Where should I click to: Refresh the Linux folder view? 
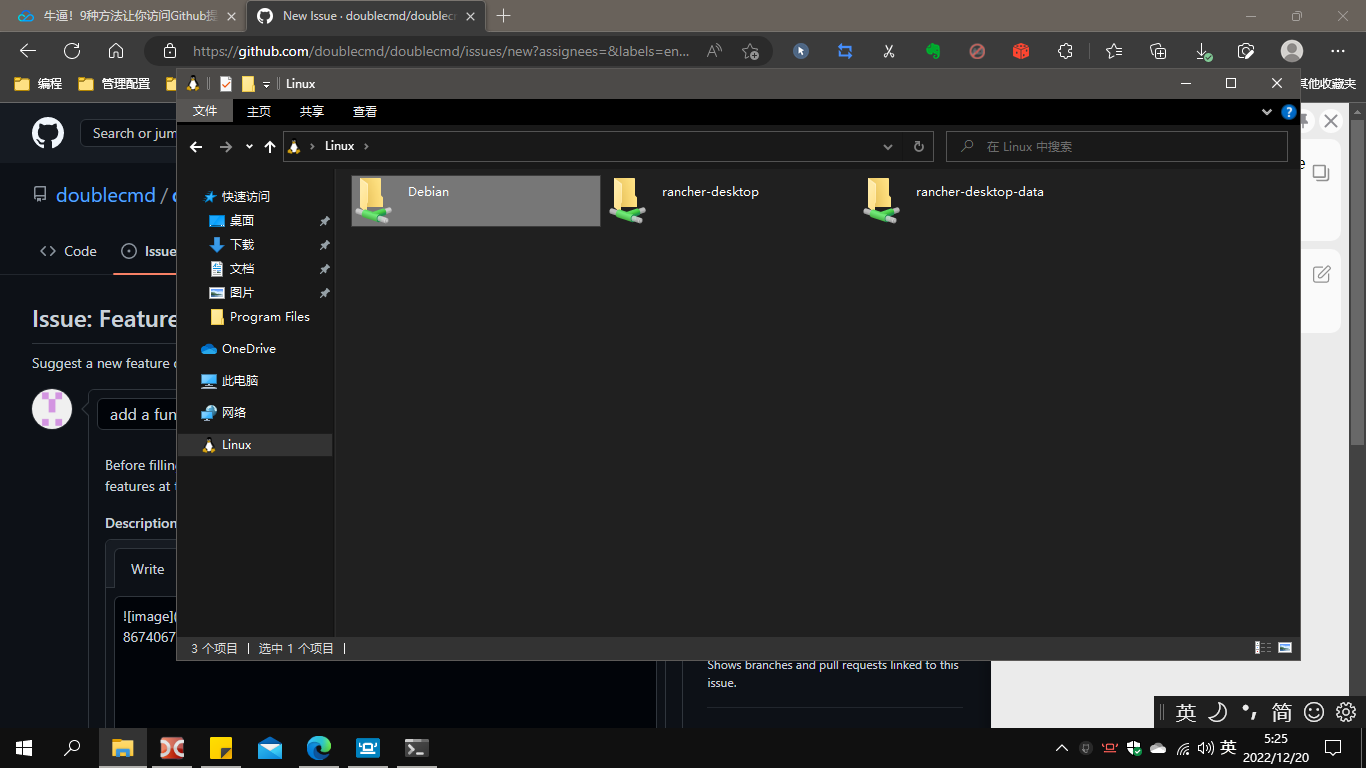[x=918, y=145]
